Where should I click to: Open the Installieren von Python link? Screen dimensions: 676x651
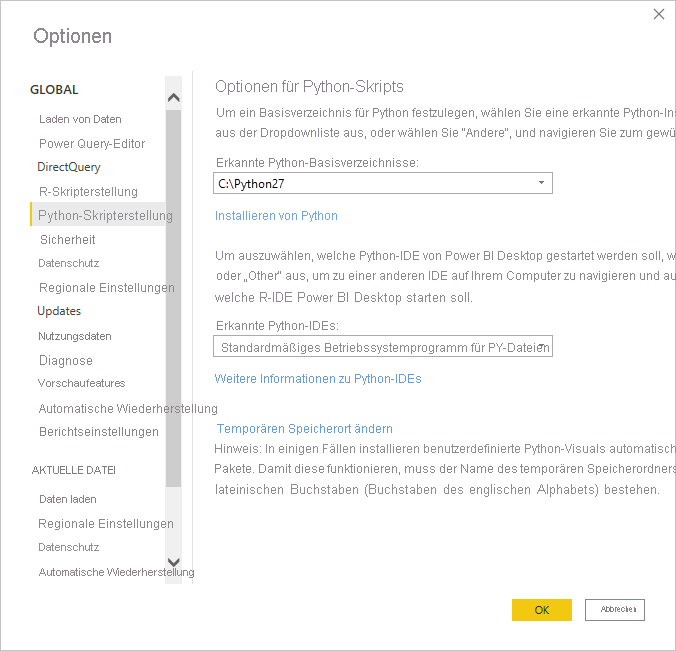tap(276, 216)
